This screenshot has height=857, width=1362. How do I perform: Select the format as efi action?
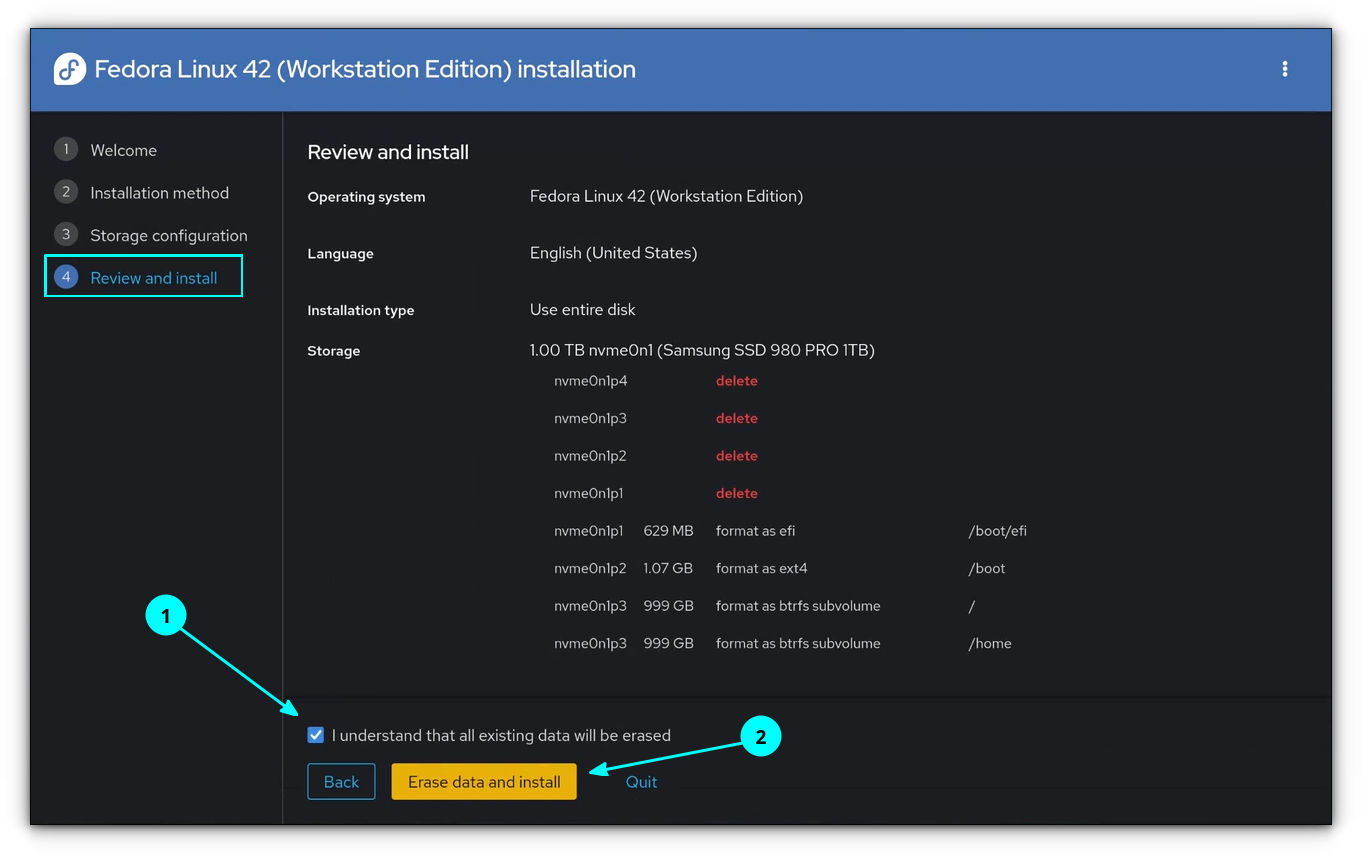point(755,531)
